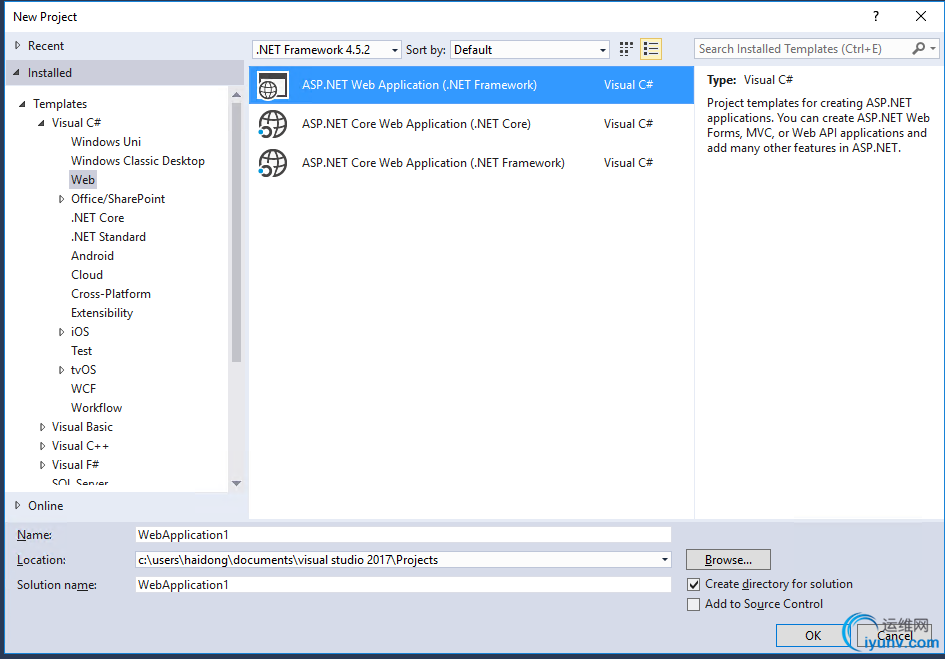Expand the tvOS tree node
Screen dimensions: 945x659
(61, 370)
